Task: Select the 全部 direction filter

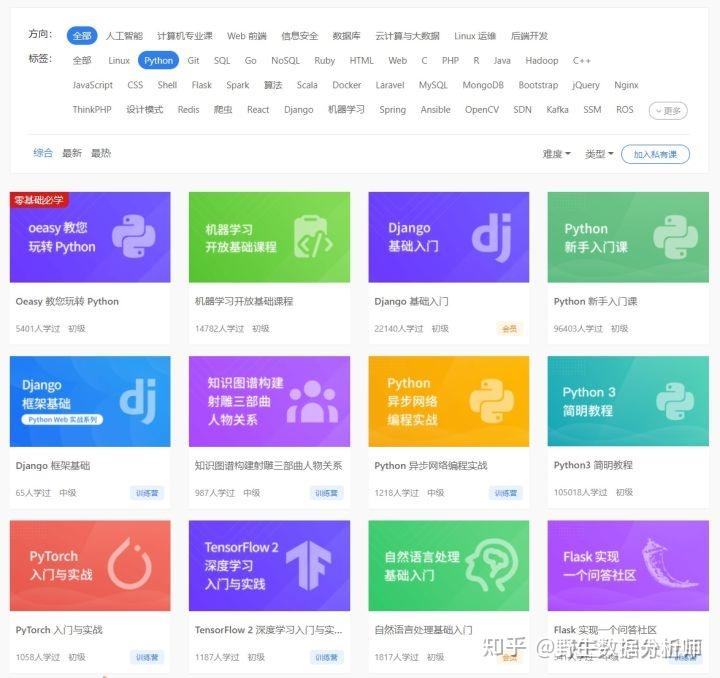Action: pos(82,36)
